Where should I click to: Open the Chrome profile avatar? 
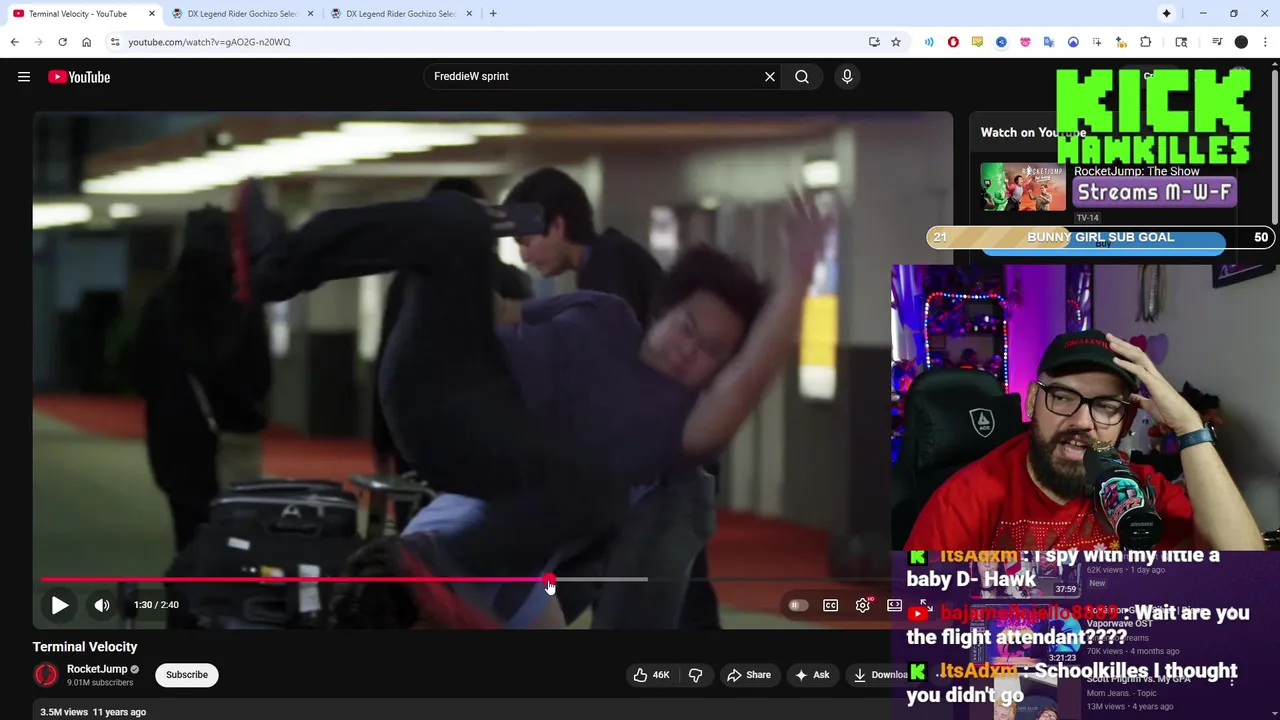pos(1241,42)
